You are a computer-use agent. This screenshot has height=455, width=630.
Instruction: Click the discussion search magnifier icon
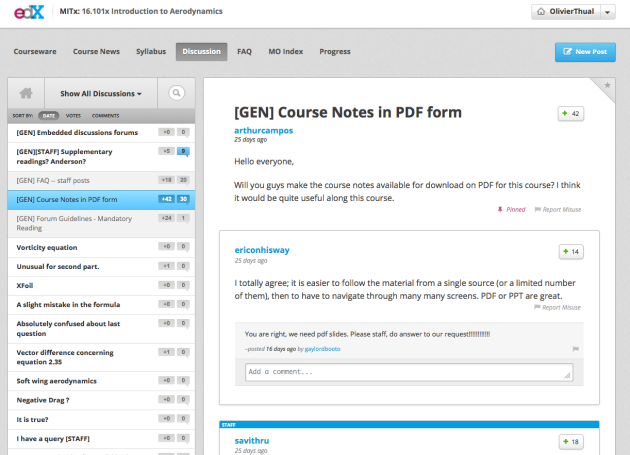click(176, 93)
